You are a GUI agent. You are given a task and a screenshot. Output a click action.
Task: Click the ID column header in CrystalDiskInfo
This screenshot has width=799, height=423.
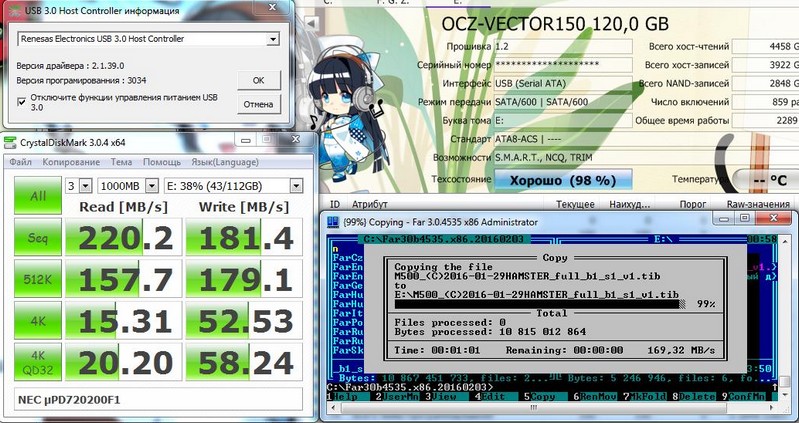(x=335, y=204)
